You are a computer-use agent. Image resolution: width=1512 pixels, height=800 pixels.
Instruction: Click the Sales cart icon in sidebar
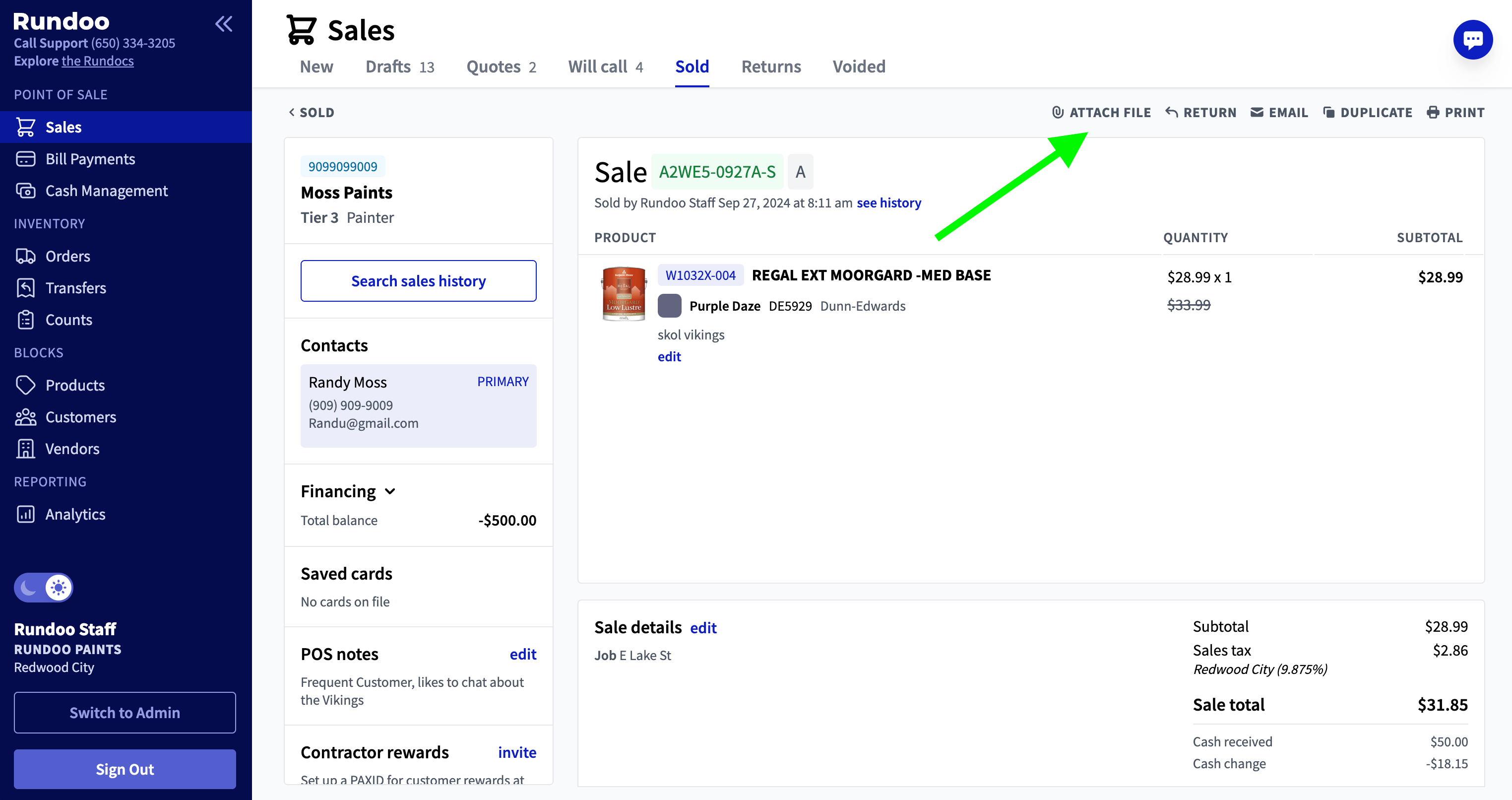coord(26,127)
